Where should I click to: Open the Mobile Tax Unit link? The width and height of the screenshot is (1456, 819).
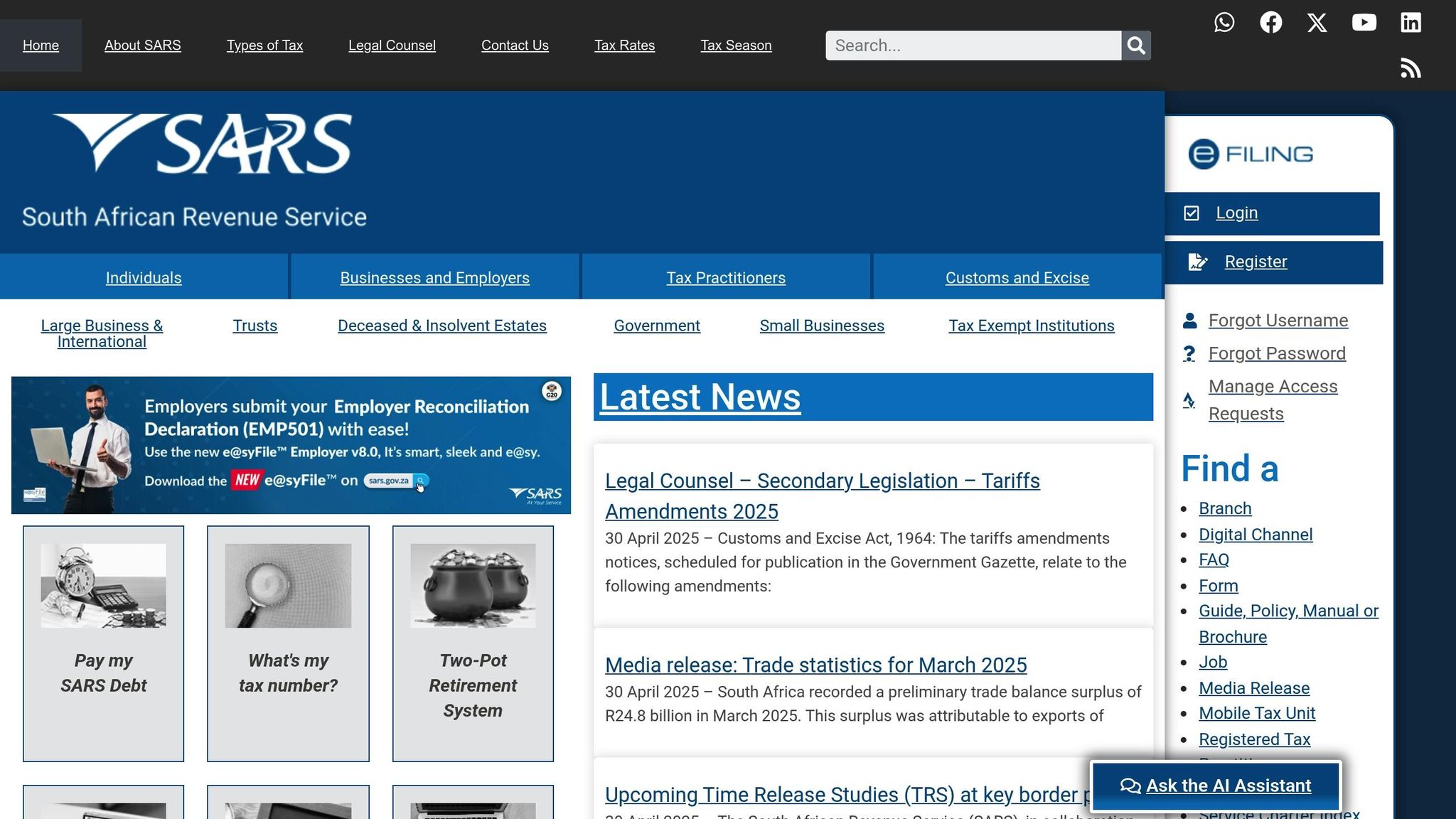click(1257, 713)
